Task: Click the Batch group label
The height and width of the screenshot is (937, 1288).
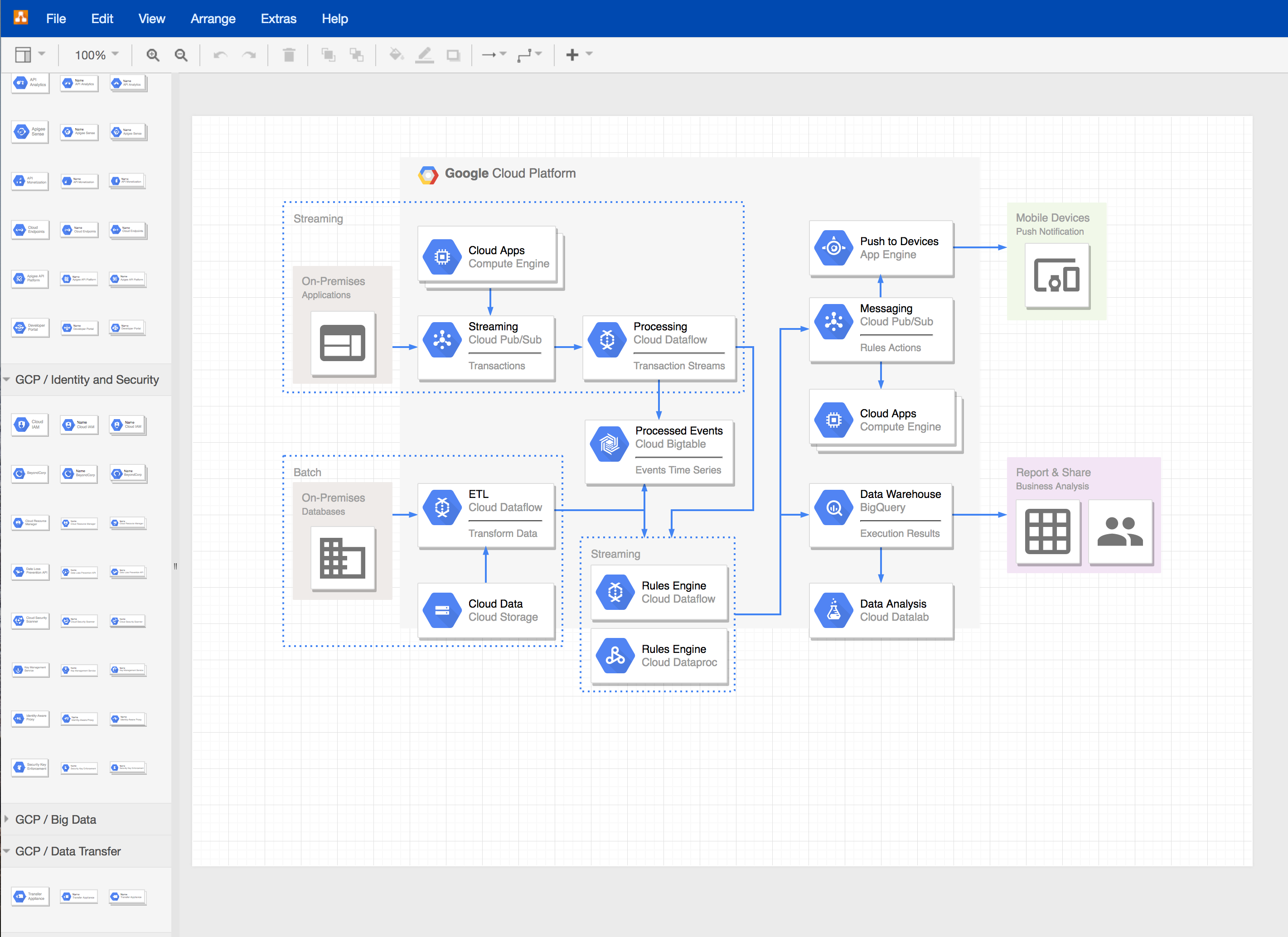Action: [x=307, y=472]
